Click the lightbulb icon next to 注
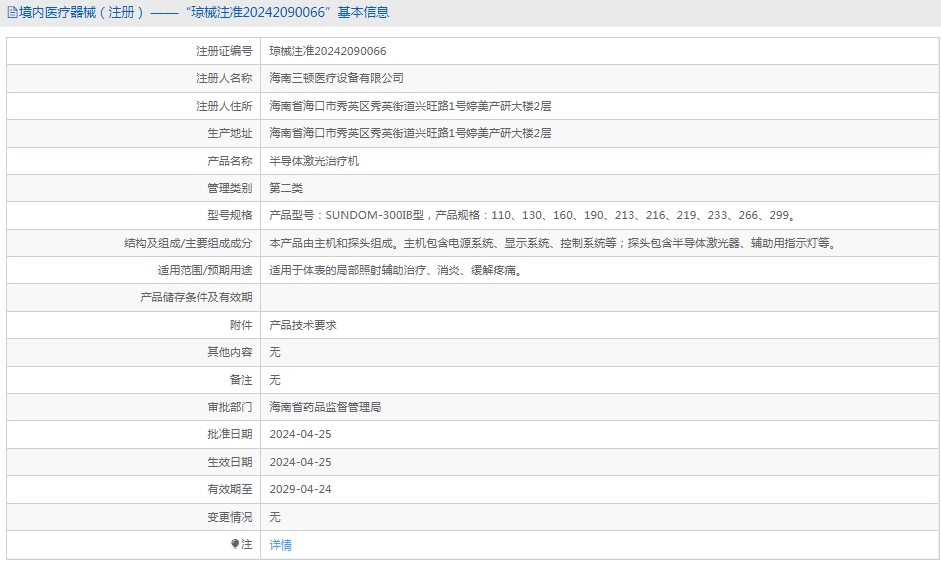941x561 pixels. 235,544
